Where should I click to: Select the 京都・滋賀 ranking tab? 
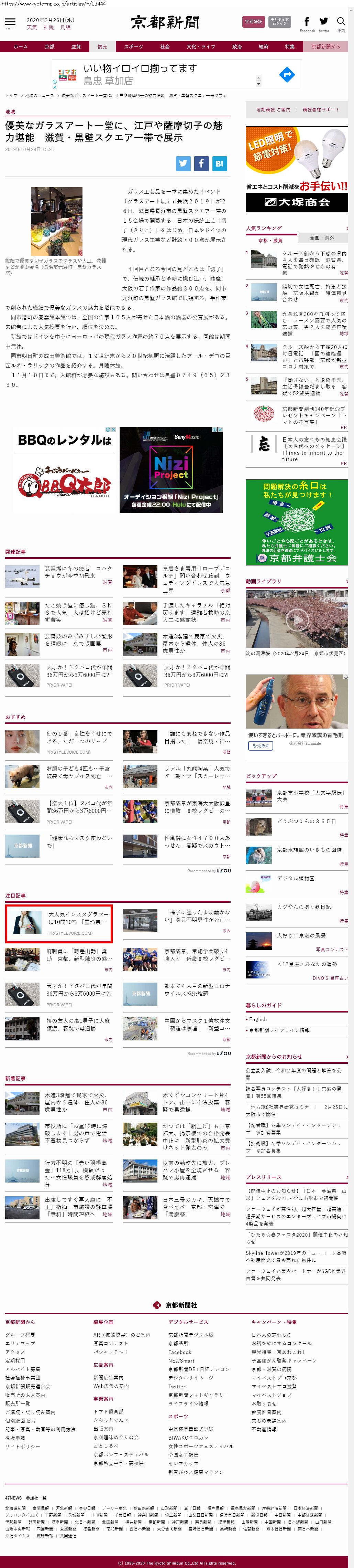[271, 241]
